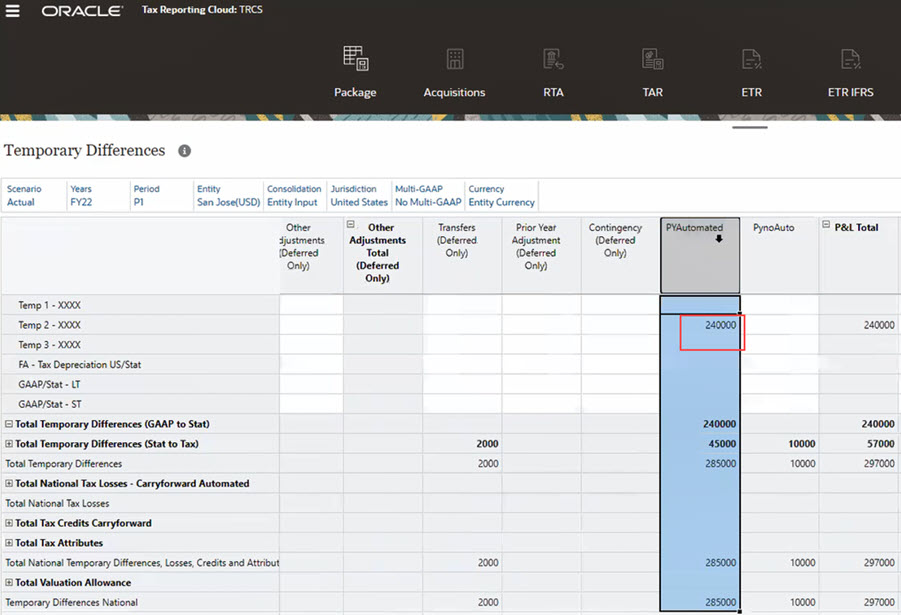Open the hamburger navigation menu

pyautogui.click(x=13, y=11)
